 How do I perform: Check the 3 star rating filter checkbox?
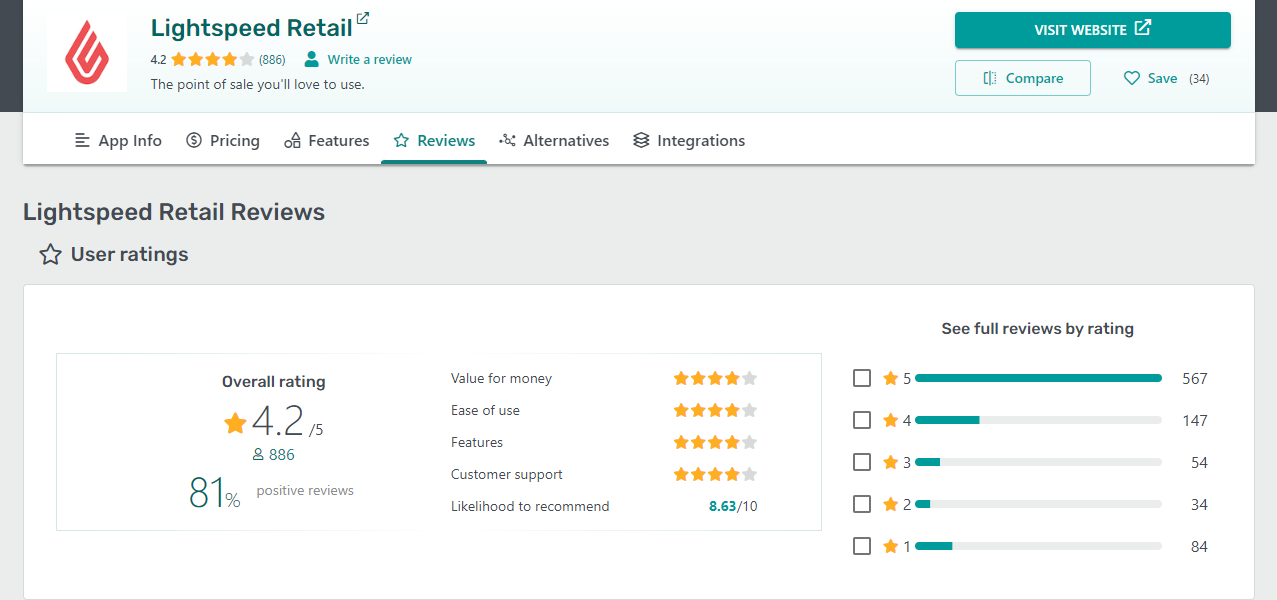click(862, 462)
